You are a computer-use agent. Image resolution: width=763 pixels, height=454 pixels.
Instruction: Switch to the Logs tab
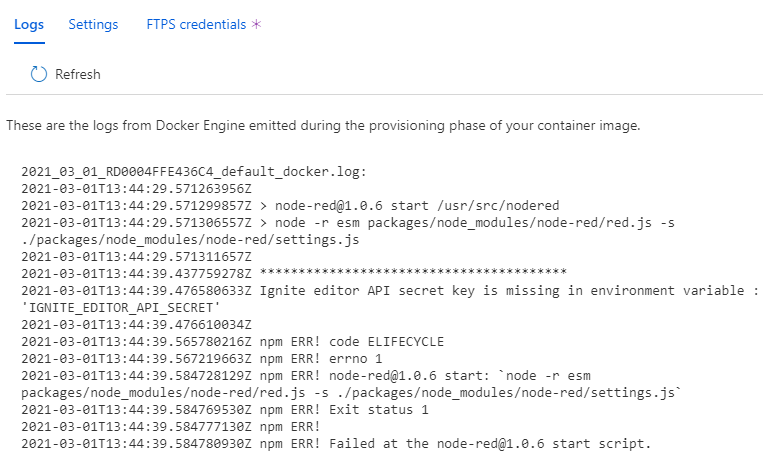point(29,24)
